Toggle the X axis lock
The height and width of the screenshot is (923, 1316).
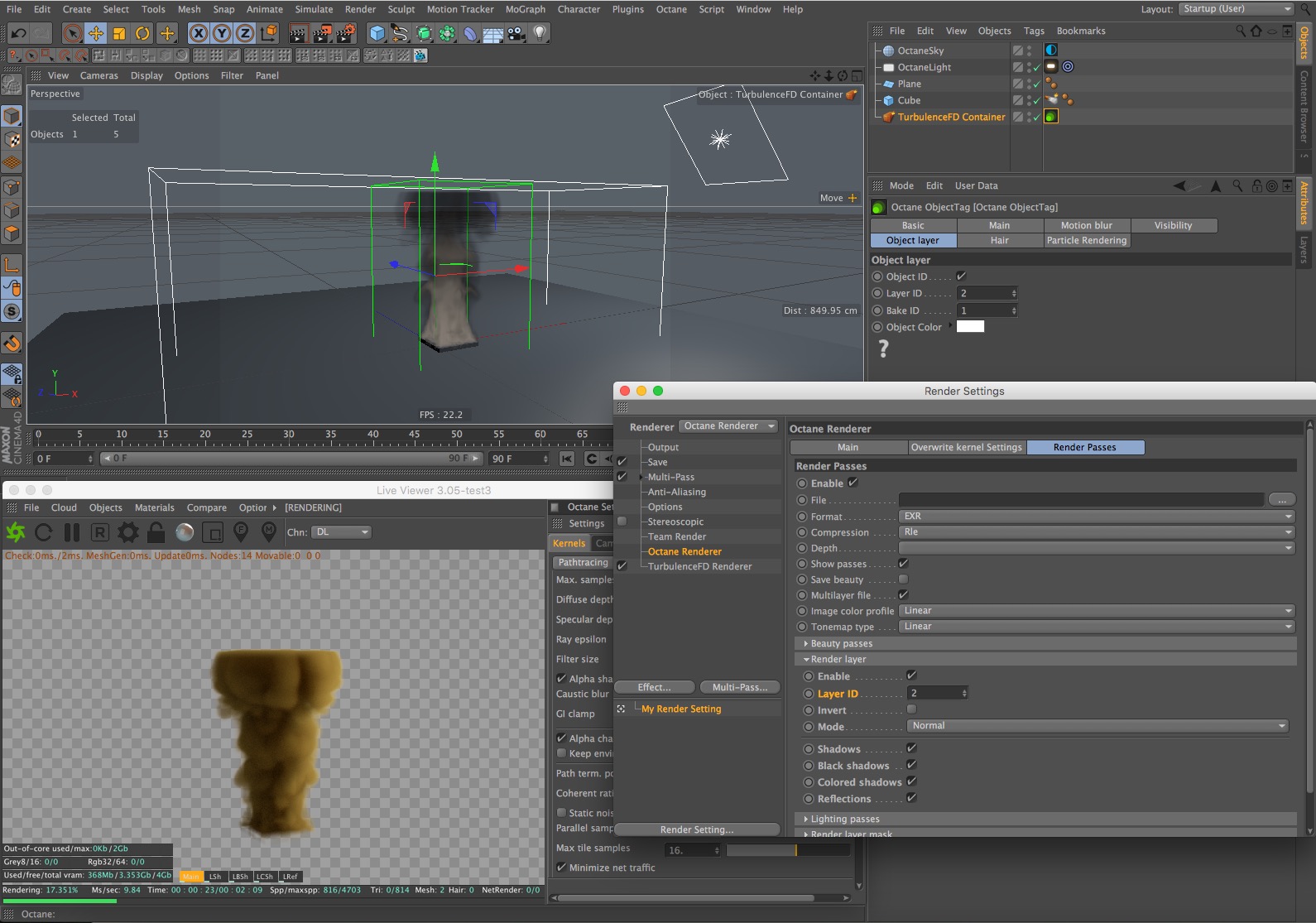tap(199, 33)
